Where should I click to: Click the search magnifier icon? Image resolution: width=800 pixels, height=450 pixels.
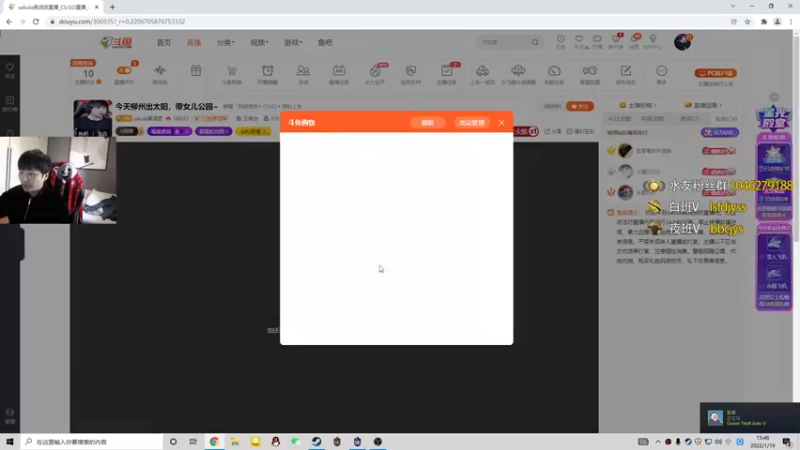coord(535,42)
